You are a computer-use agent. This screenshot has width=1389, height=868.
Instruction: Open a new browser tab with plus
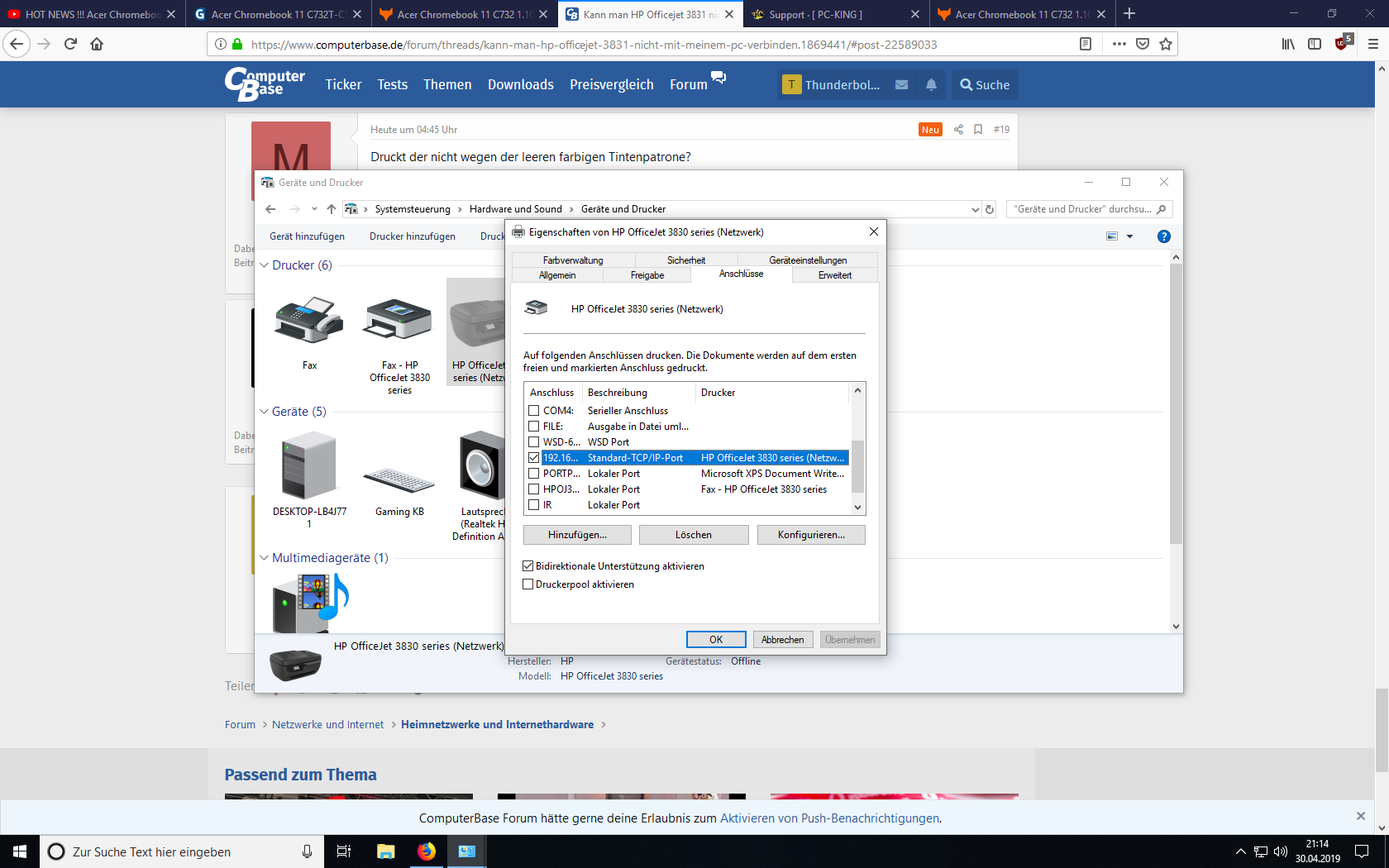pyautogui.click(x=1129, y=13)
